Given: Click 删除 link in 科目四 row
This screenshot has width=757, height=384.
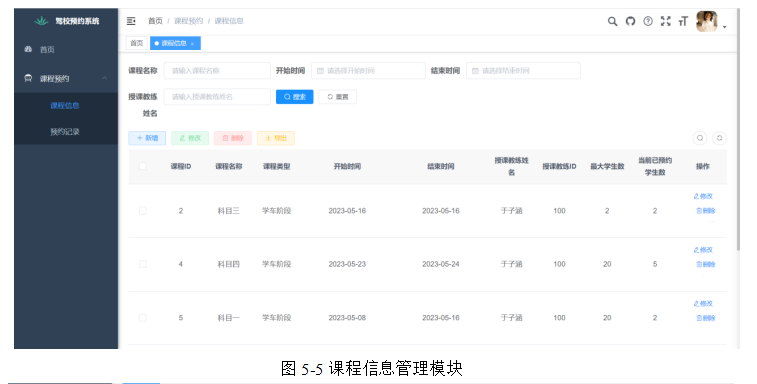Looking at the screenshot, I should coord(705,264).
